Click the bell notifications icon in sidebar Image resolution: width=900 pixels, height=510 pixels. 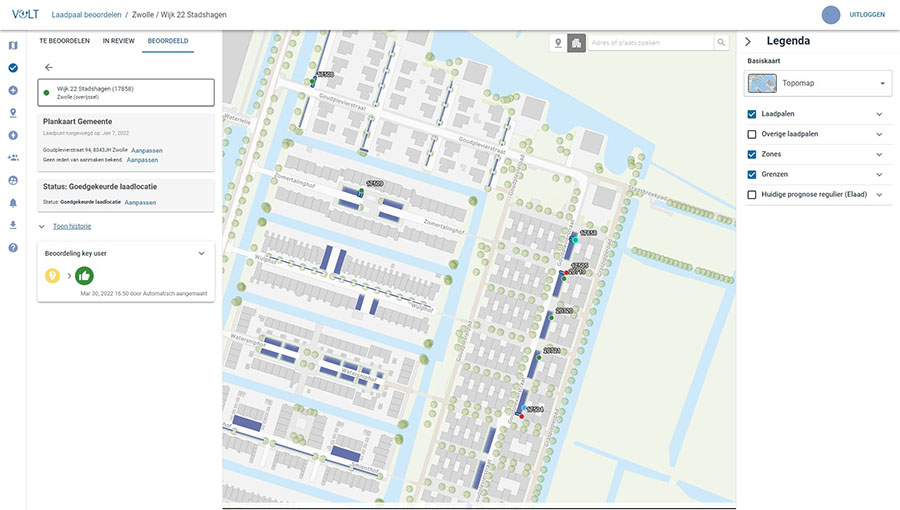13,202
